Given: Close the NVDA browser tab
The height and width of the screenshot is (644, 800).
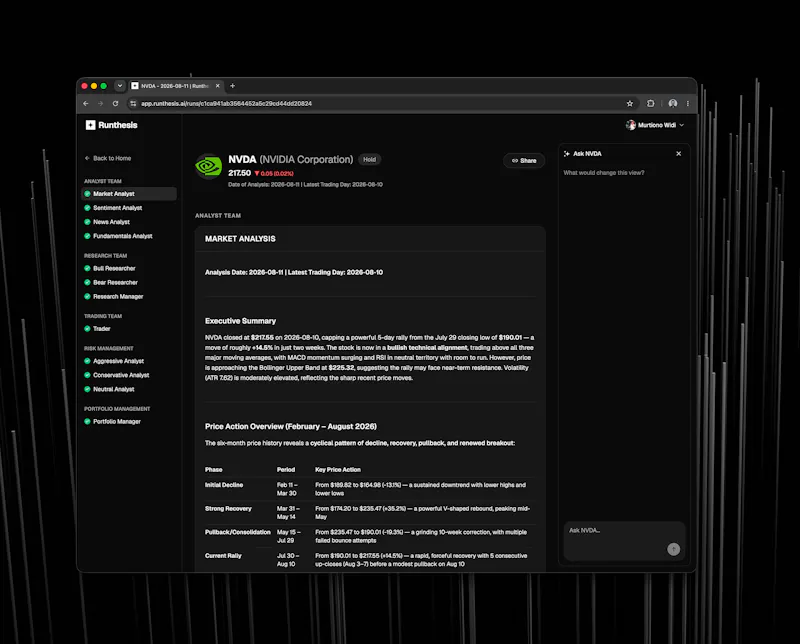Looking at the screenshot, I should [218, 86].
